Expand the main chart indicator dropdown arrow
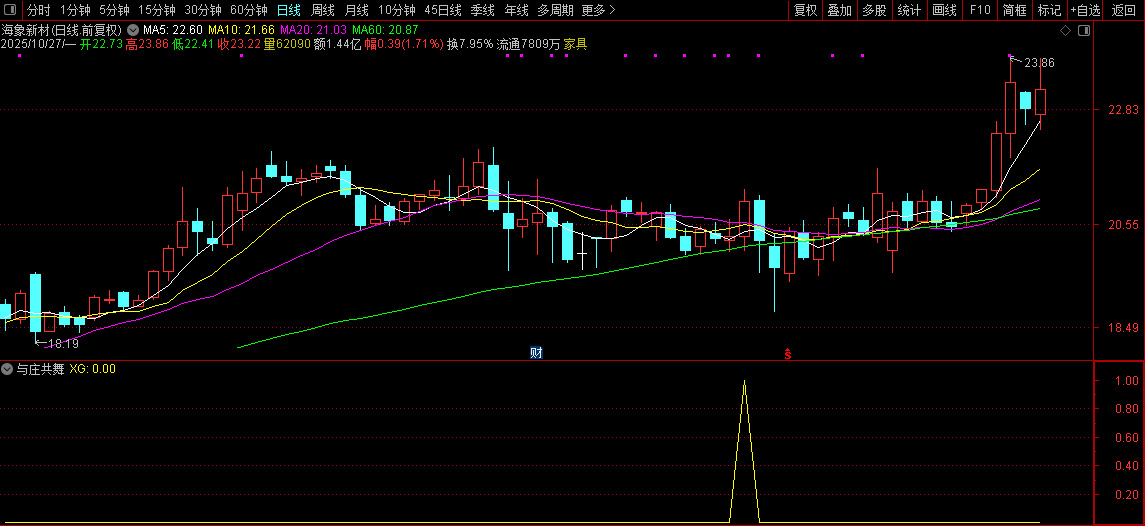The height and width of the screenshot is (526, 1145). pyautogui.click(x=134, y=30)
